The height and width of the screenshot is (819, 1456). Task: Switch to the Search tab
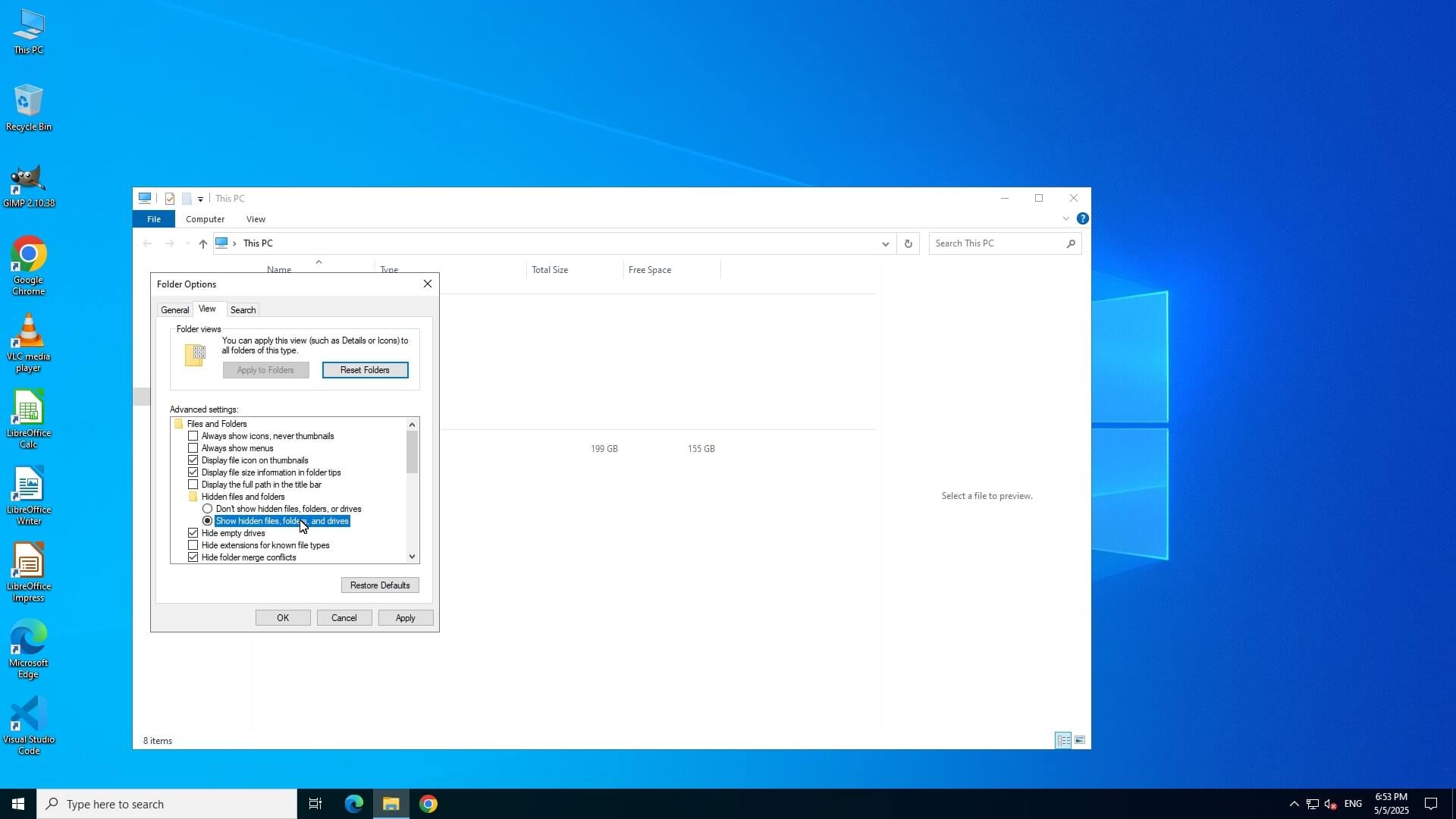pos(243,310)
